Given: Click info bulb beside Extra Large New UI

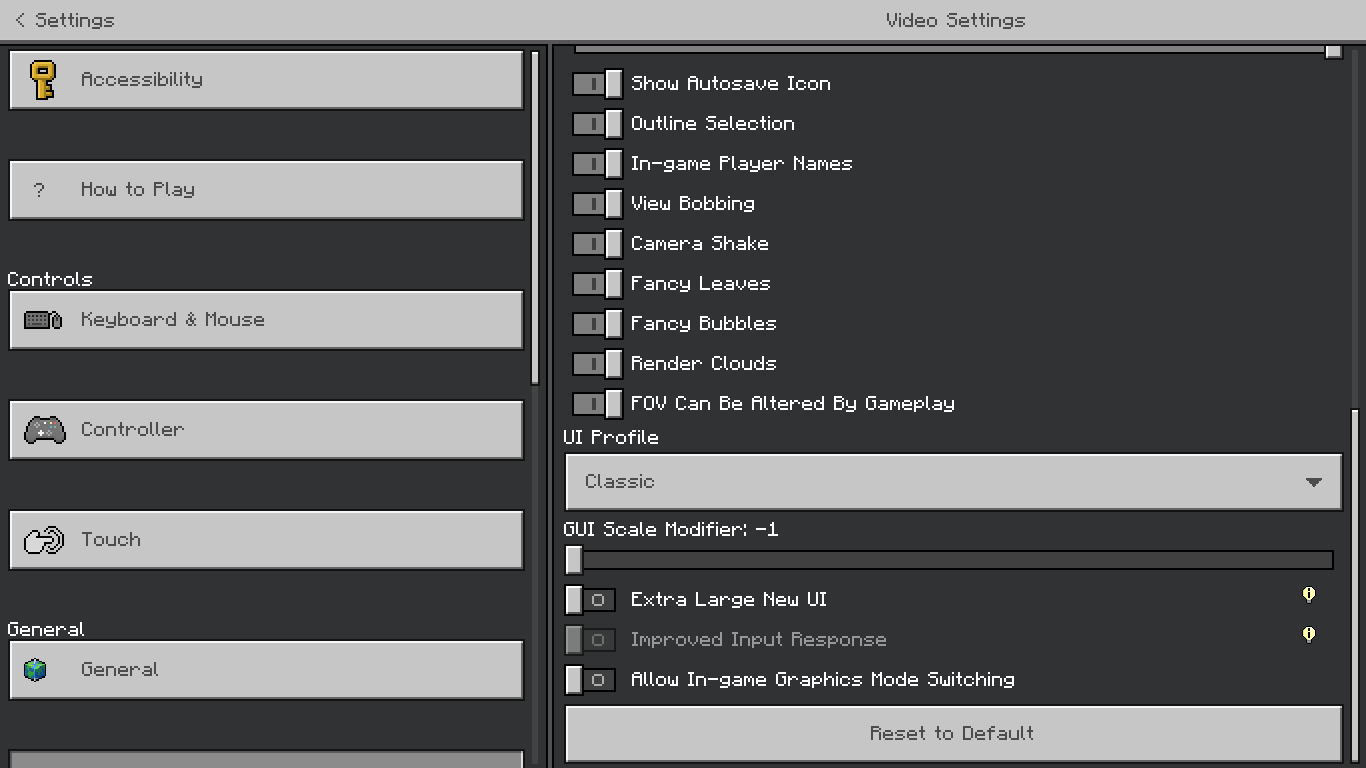Looking at the screenshot, I should (x=1308, y=596).
